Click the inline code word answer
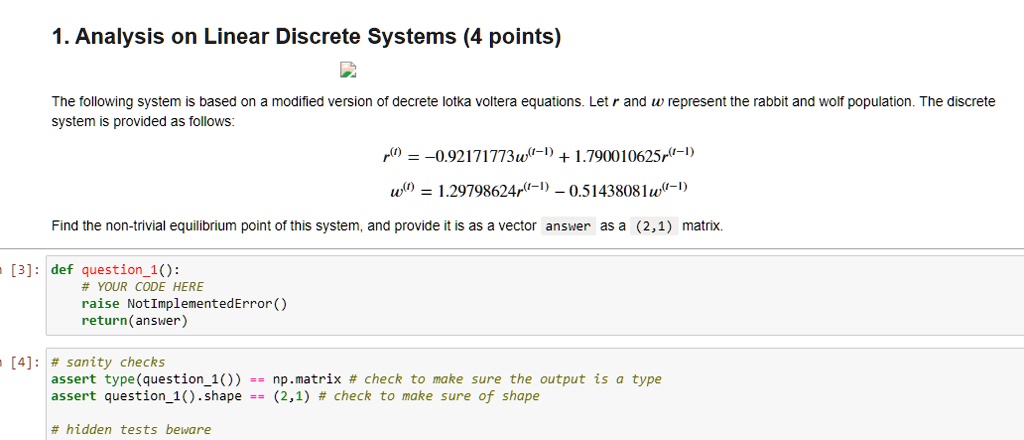 [x=568, y=227]
